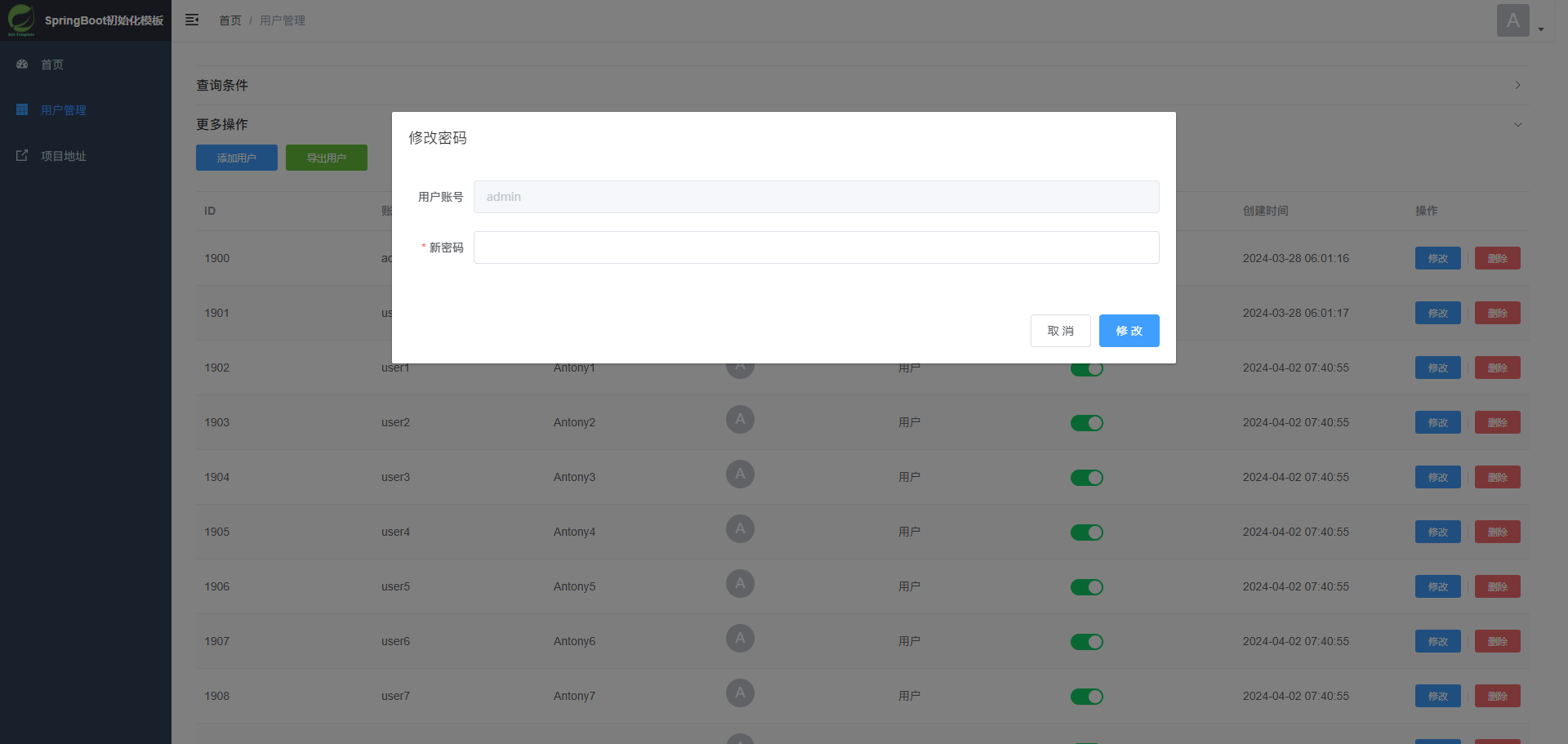Screen dimensions: 1568x744
Task: Collapse the 更多操作 panel chevron
Action: (1517, 124)
